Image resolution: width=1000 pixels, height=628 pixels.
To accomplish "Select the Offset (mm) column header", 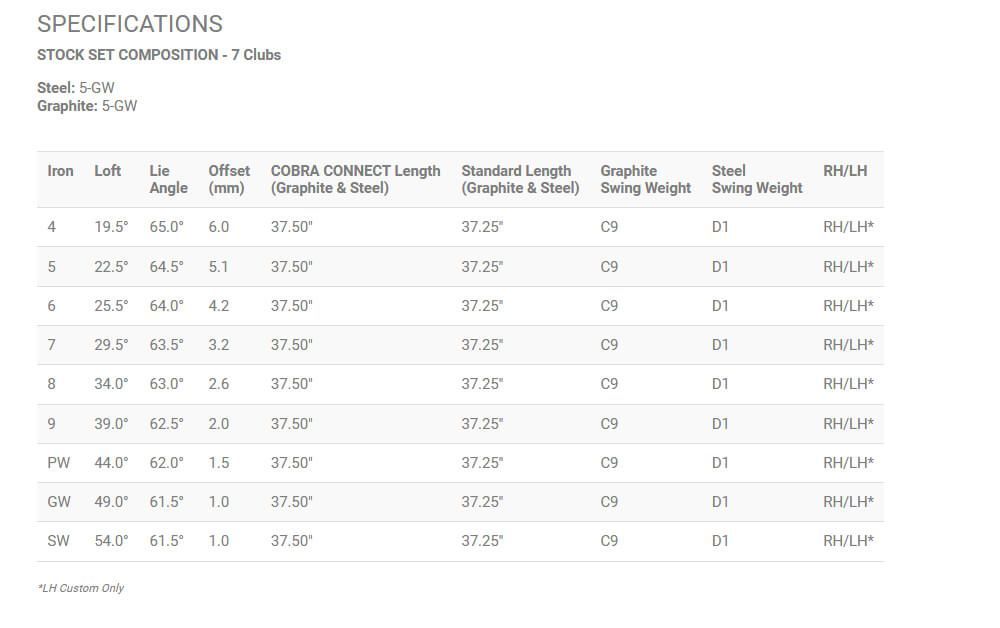I will [x=229, y=179].
